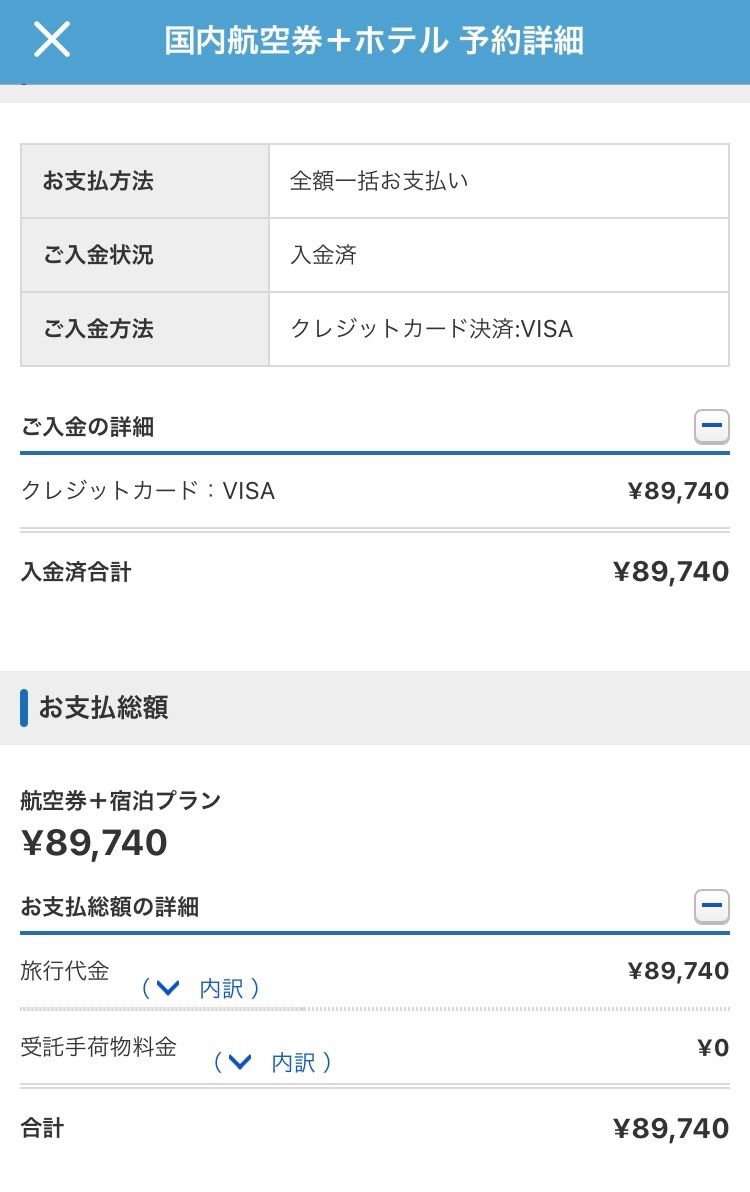
Task: Collapse the お支払総額の詳細 section
Action: [711, 907]
